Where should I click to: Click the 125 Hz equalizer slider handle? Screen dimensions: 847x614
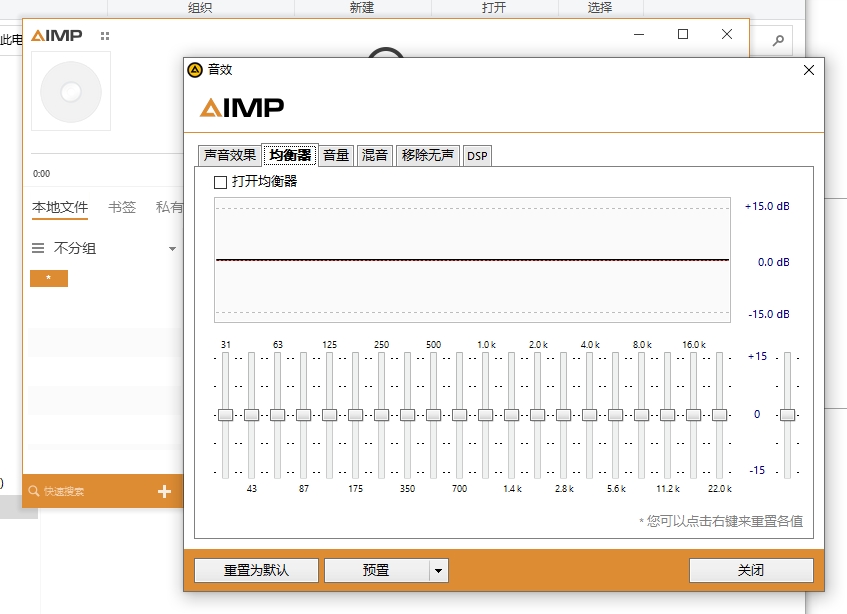(329, 415)
